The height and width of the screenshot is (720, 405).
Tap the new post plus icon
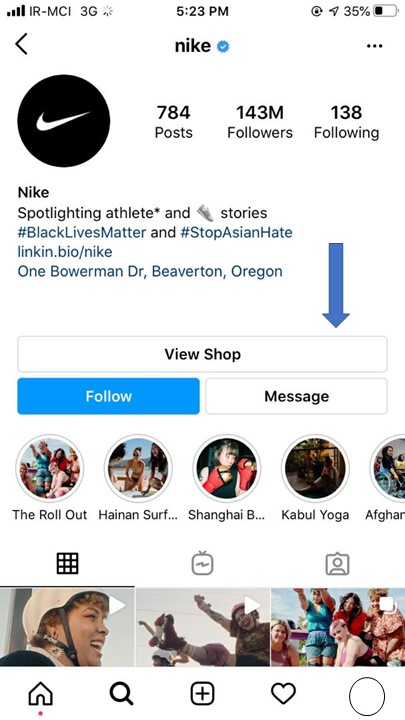[202, 693]
